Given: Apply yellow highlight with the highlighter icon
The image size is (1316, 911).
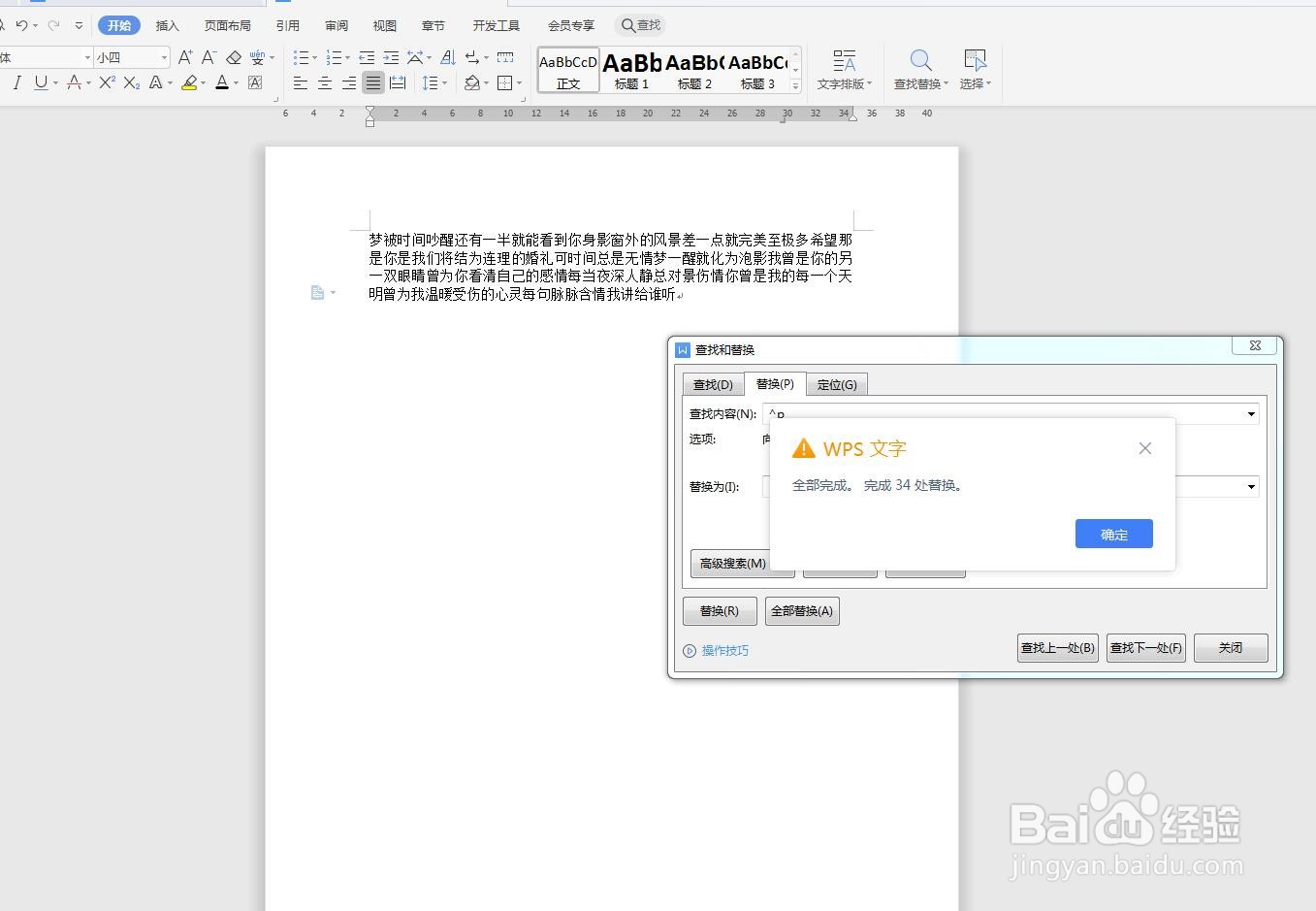Looking at the screenshot, I should 191,82.
